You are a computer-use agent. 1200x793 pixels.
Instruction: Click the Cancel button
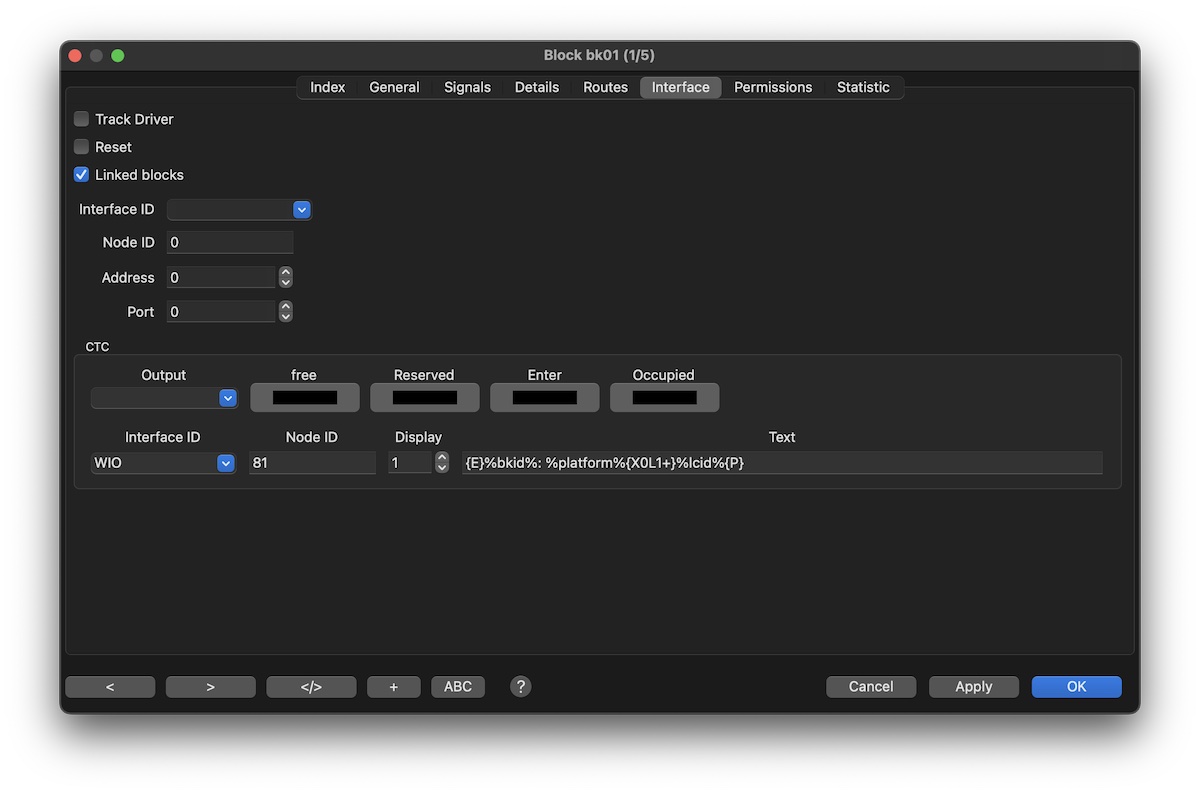click(870, 687)
